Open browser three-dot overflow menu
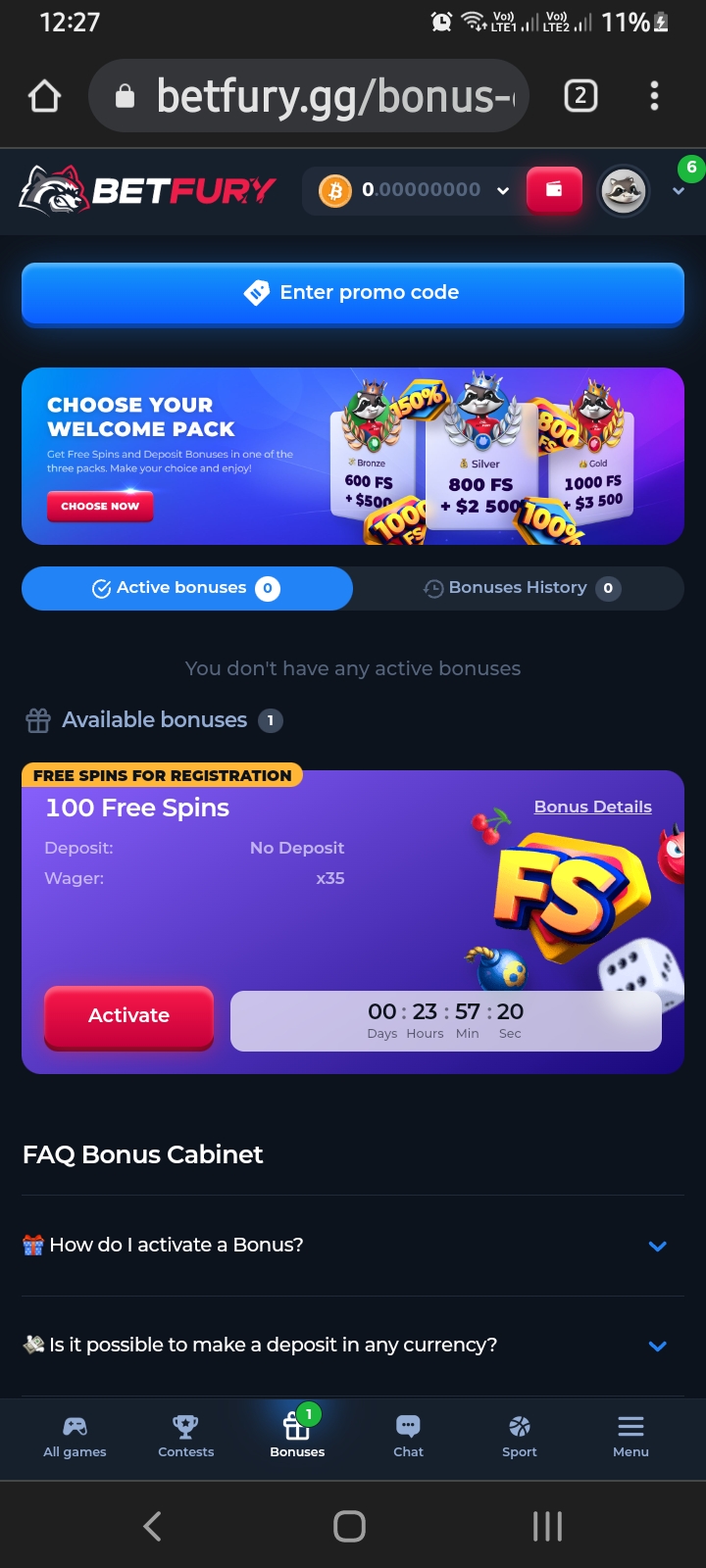Viewport: 706px width, 1568px height. coord(654,96)
